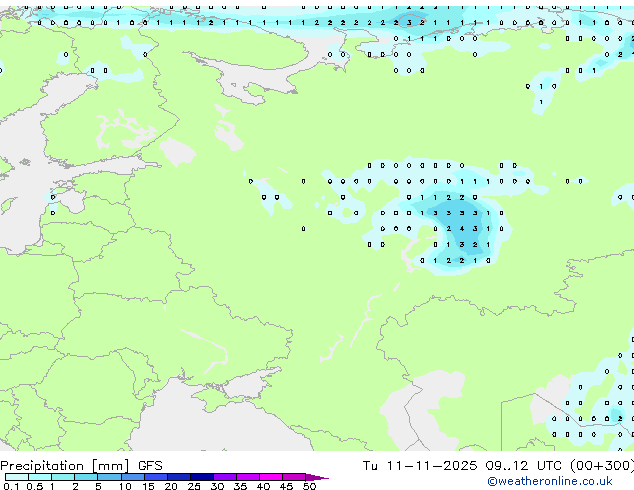Click the 2–5 mm legend color swatch
The width and height of the screenshot is (634, 490).
86,477
